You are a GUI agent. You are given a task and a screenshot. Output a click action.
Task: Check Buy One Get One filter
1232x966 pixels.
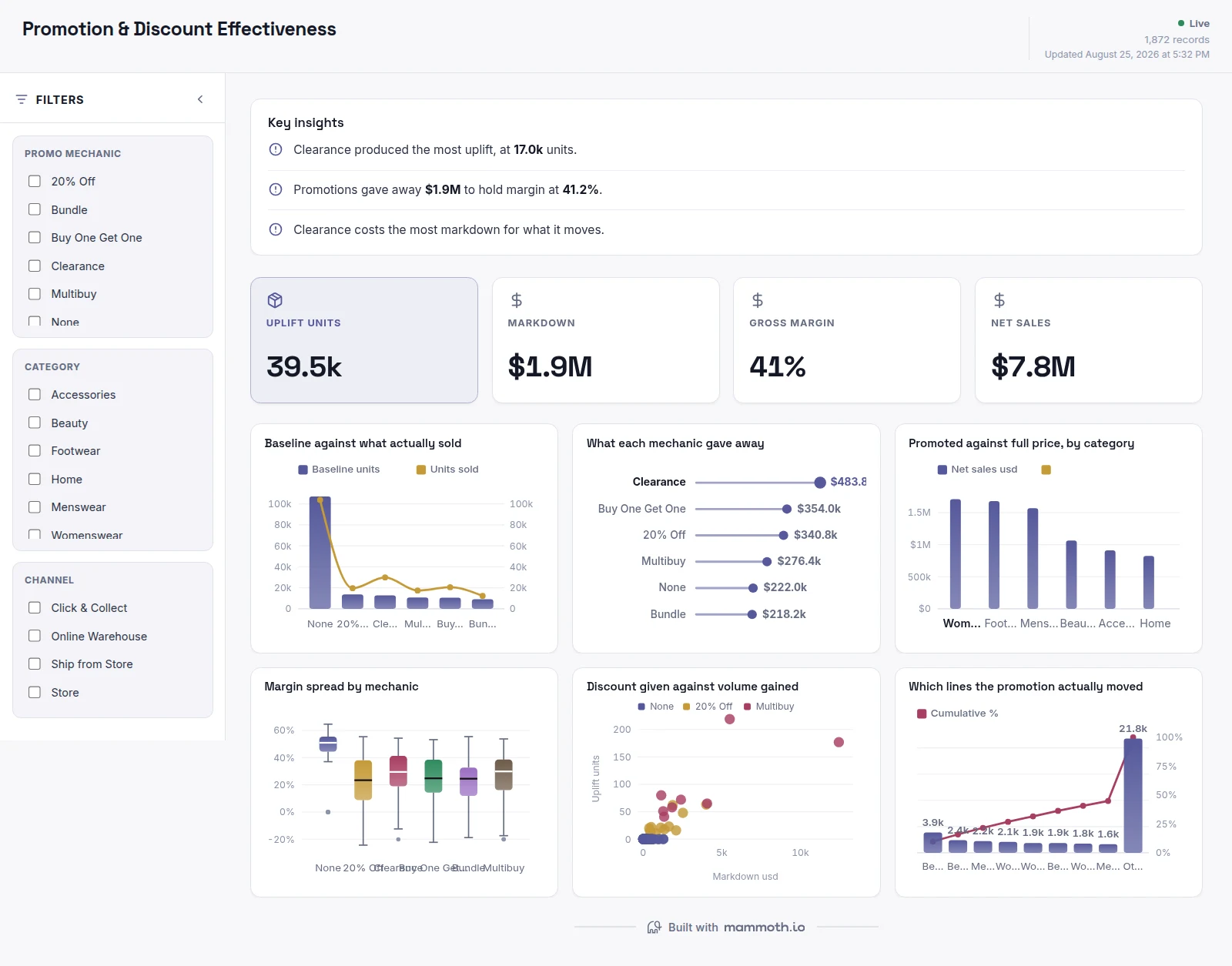tap(35, 237)
